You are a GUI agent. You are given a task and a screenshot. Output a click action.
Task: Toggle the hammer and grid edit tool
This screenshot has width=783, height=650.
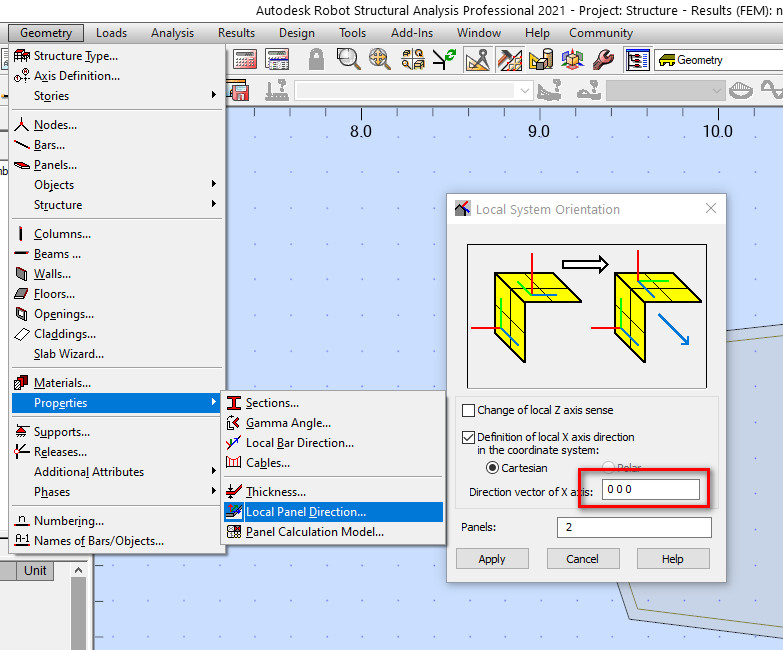click(509, 59)
